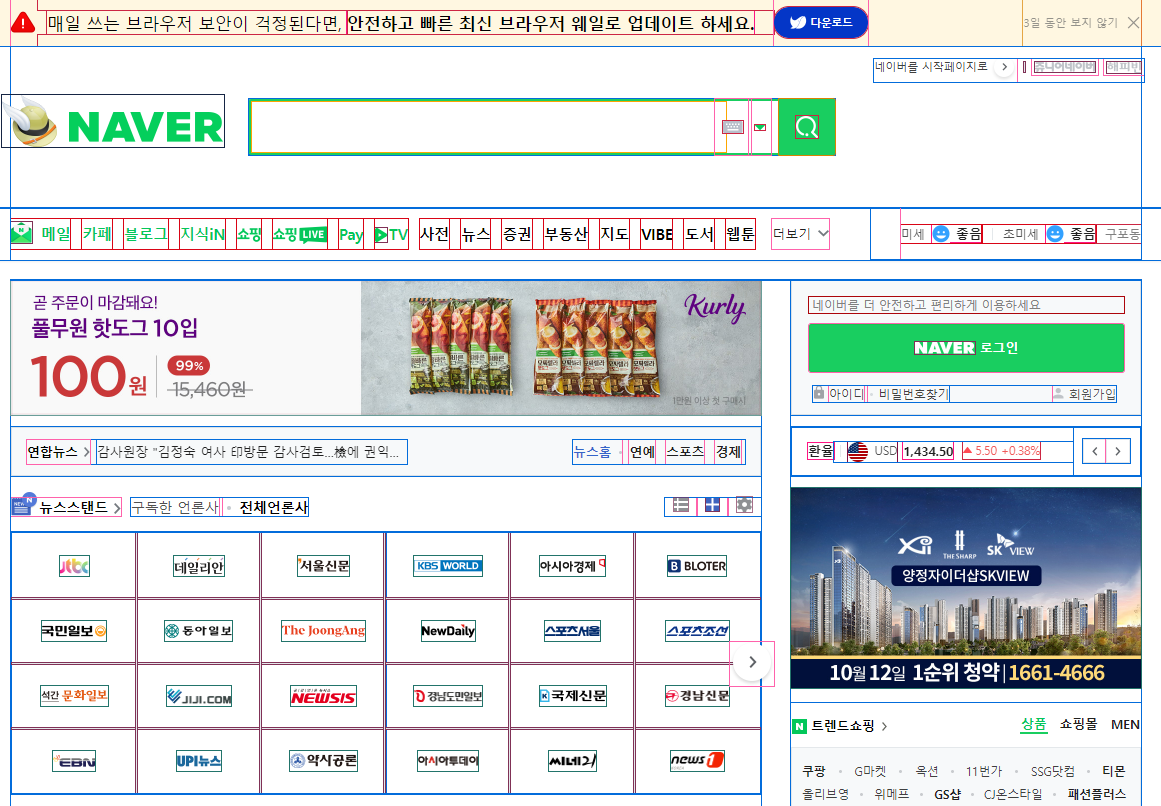The image size is (1161, 806).
Task: Select the 서울신문 press logo
Action: click(324, 565)
